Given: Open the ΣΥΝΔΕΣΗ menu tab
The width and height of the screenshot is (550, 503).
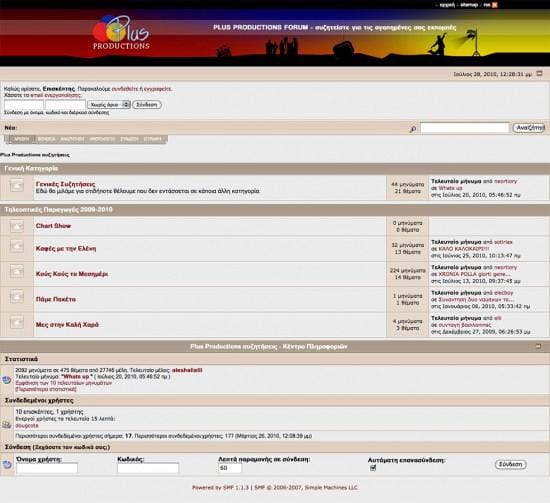Looking at the screenshot, I should tap(129, 139).
